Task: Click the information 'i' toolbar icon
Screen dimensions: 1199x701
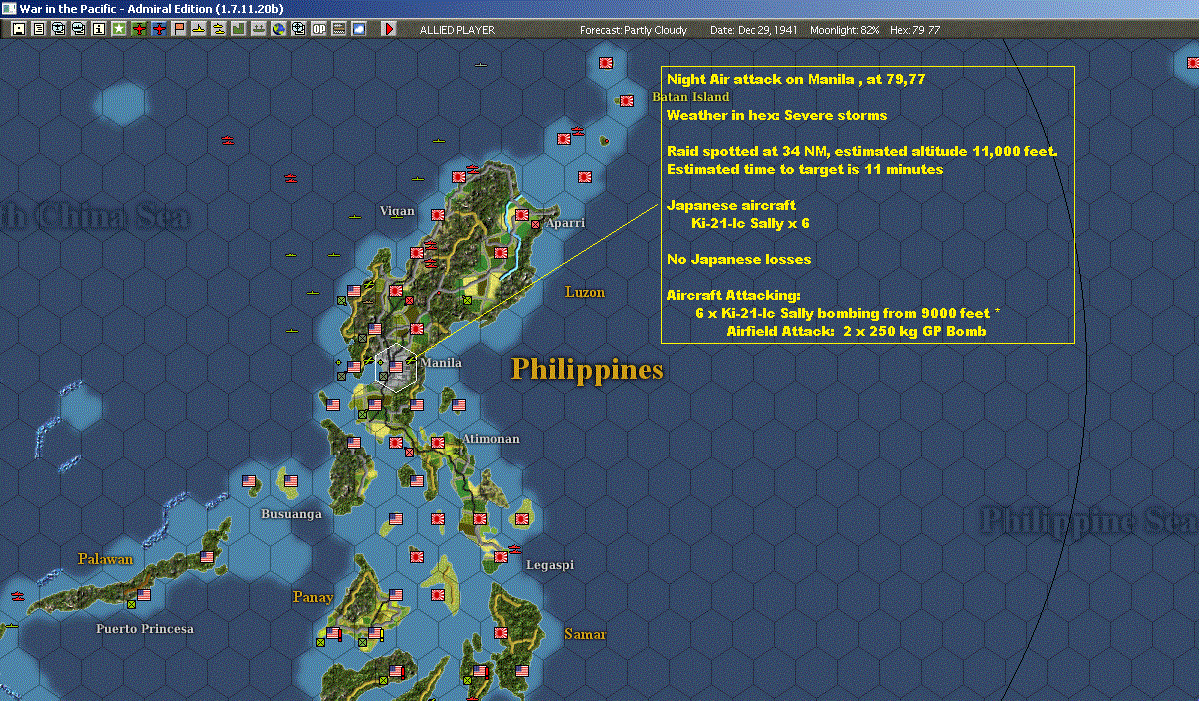Action: tap(99, 29)
